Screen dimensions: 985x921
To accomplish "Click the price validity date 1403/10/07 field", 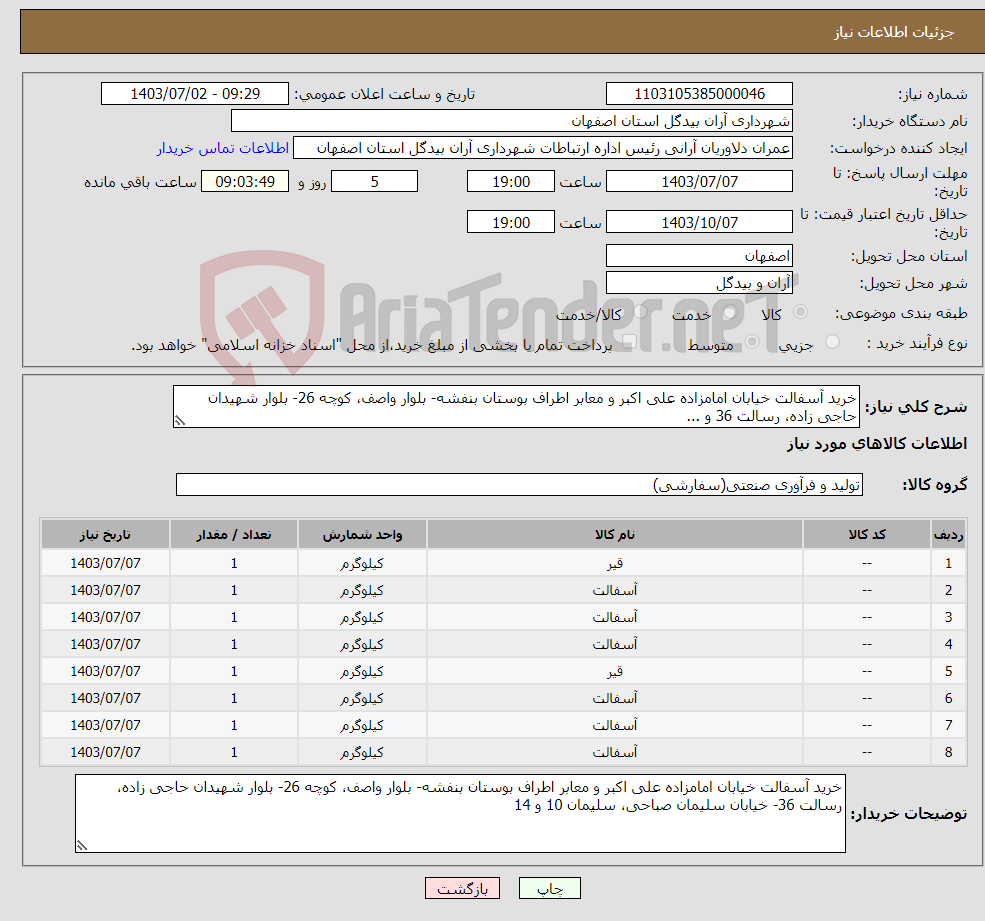I will coord(699,222).
